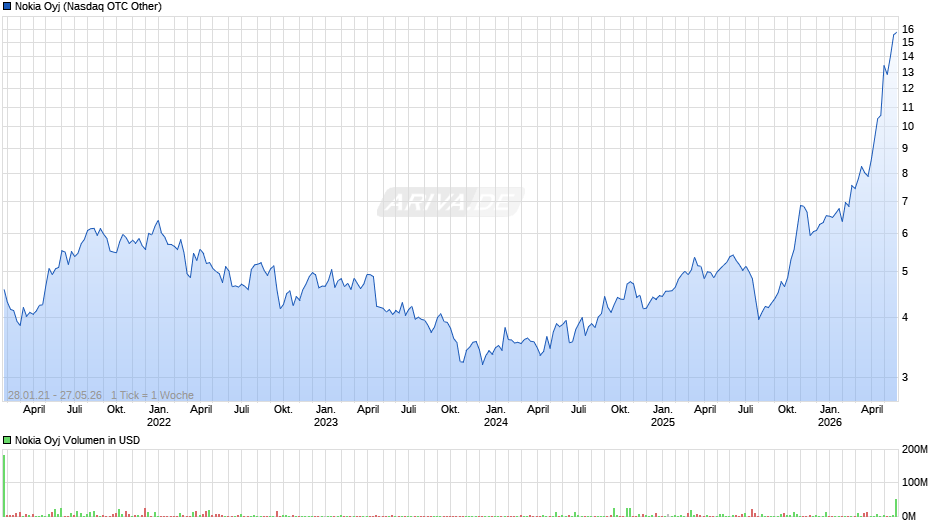Image resolution: width=940 pixels, height=526 pixels.
Task: Click the 'Jan. 2026' time axis label
Action: pos(830,416)
